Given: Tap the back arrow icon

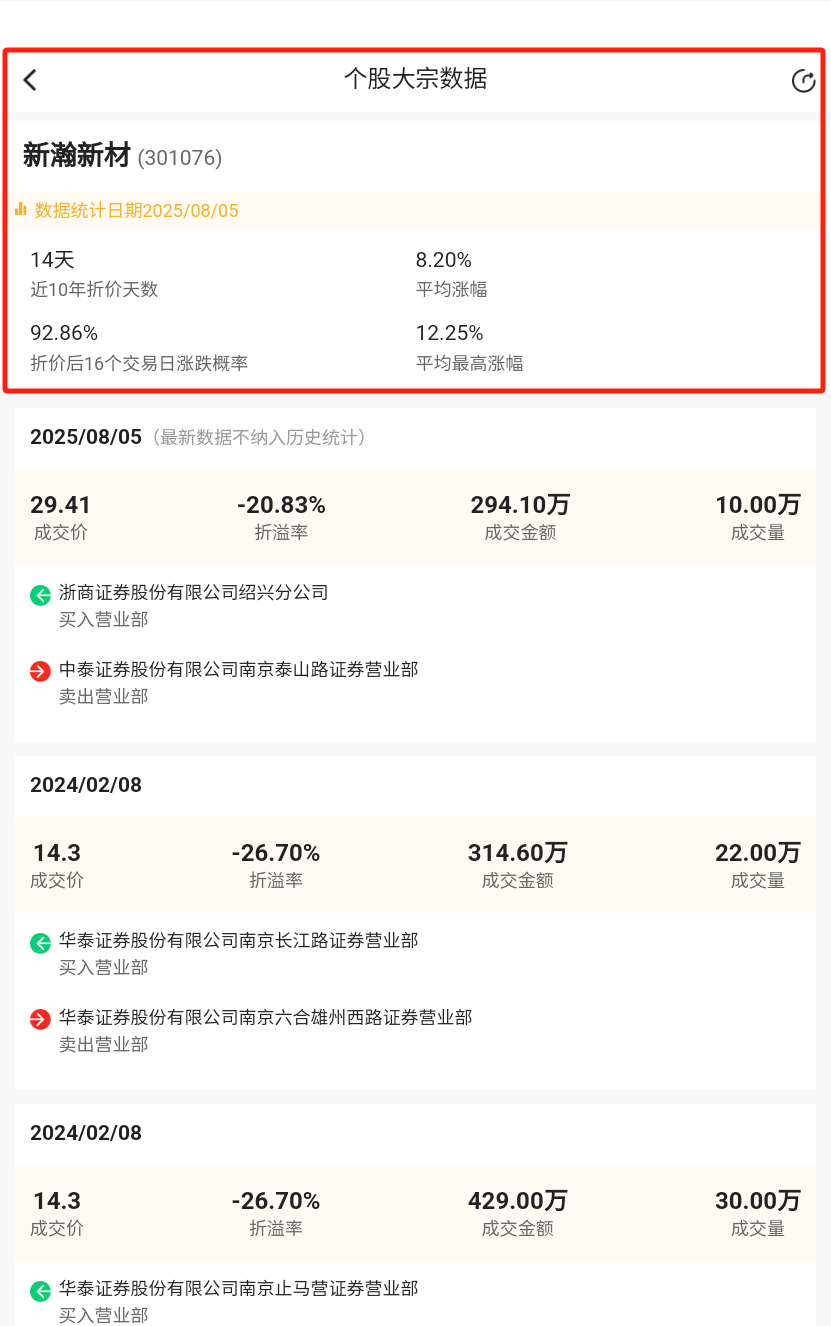Looking at the screenshot, I should click(x=30, y=80).
